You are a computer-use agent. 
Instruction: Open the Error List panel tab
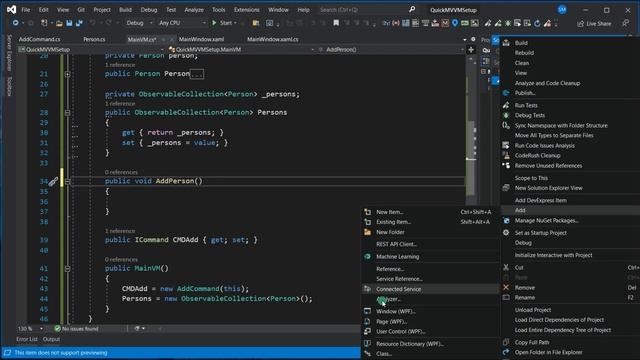[x=27, y=339]
